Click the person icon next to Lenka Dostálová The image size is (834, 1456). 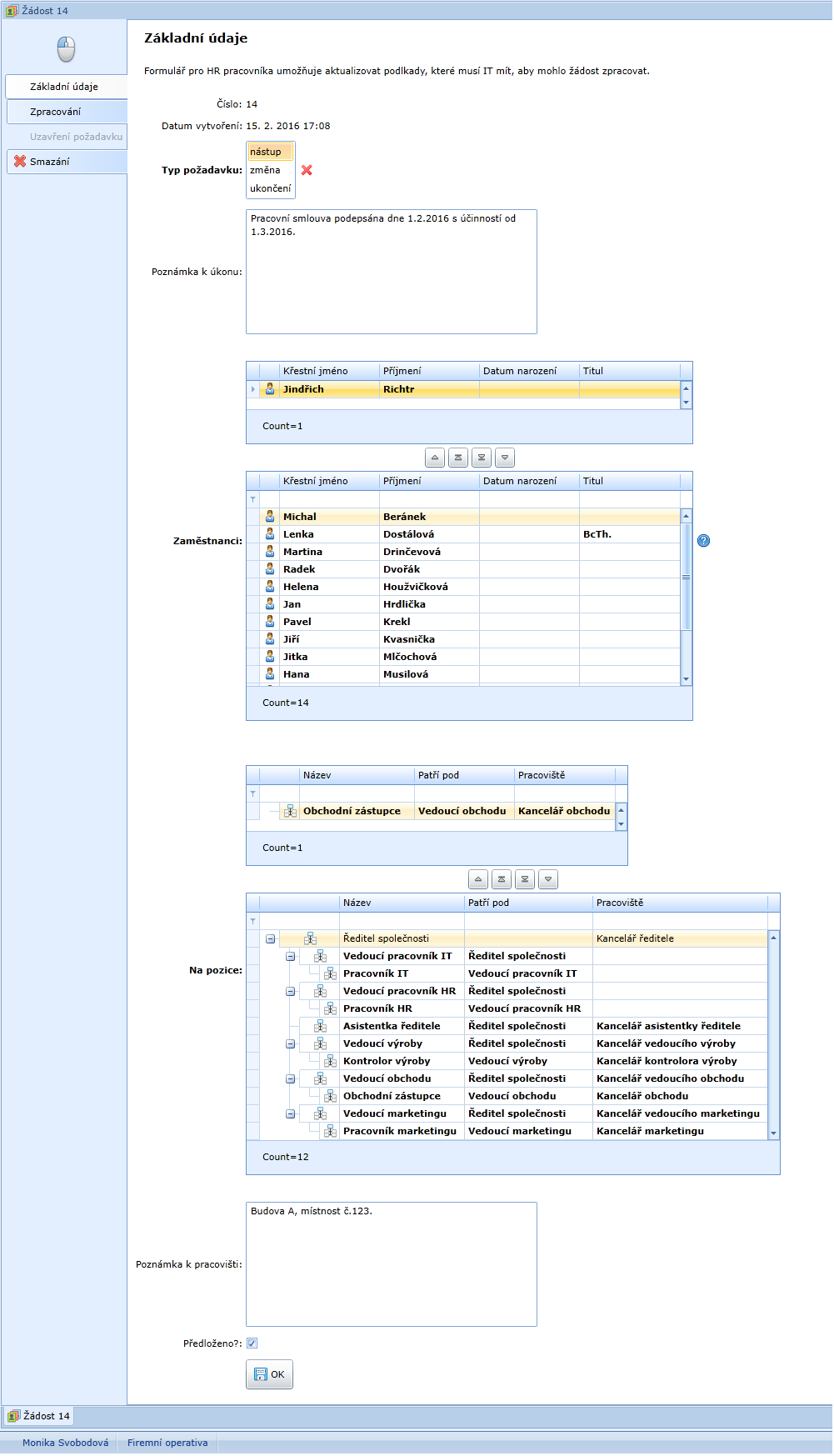270,534
